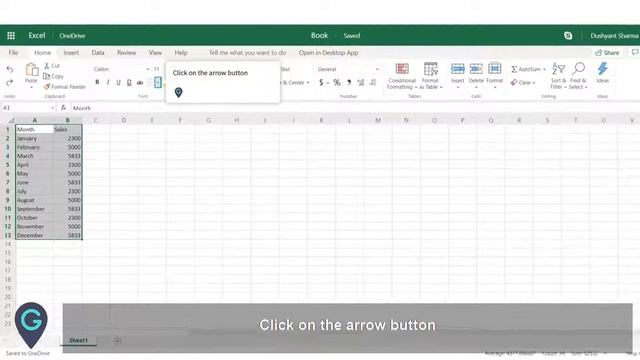Switch to the View ribbon tab

click(155, 53)
